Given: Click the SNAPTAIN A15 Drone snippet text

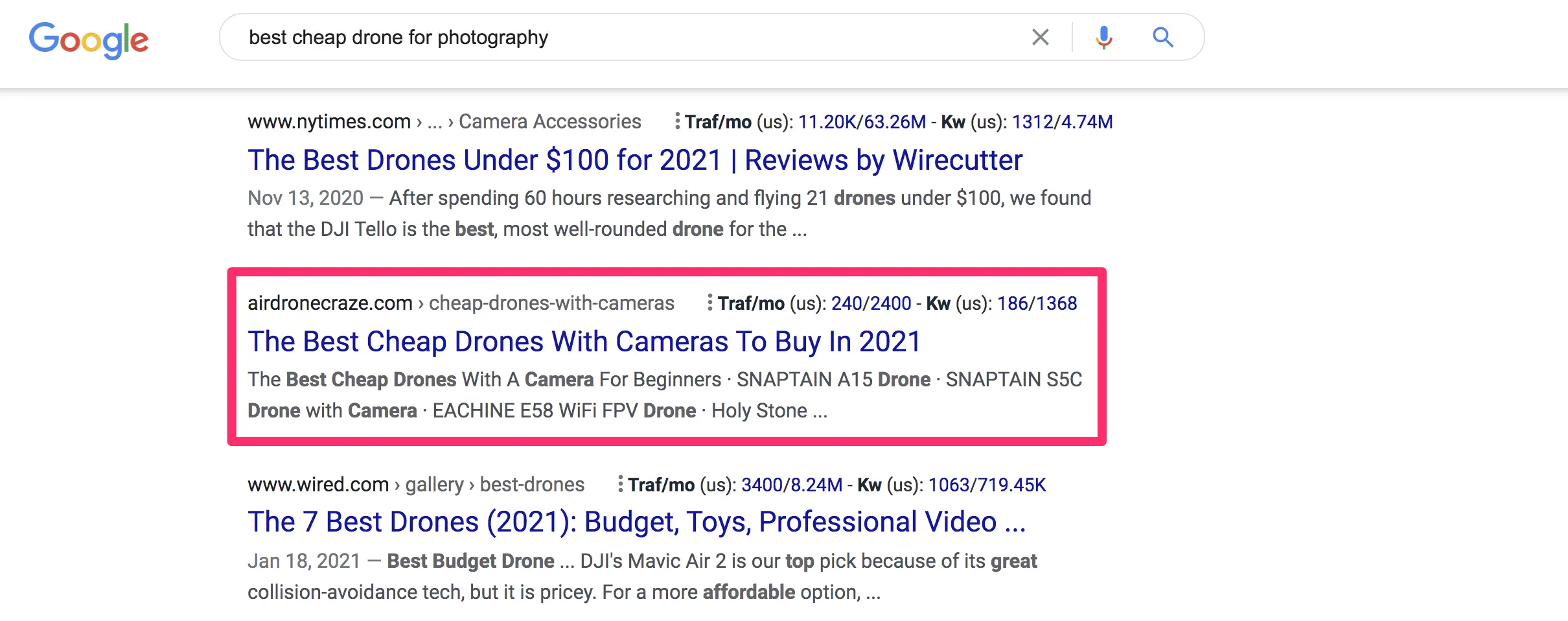Looking at the screenshot, I should pyautogui.click(x=833, y=379).
